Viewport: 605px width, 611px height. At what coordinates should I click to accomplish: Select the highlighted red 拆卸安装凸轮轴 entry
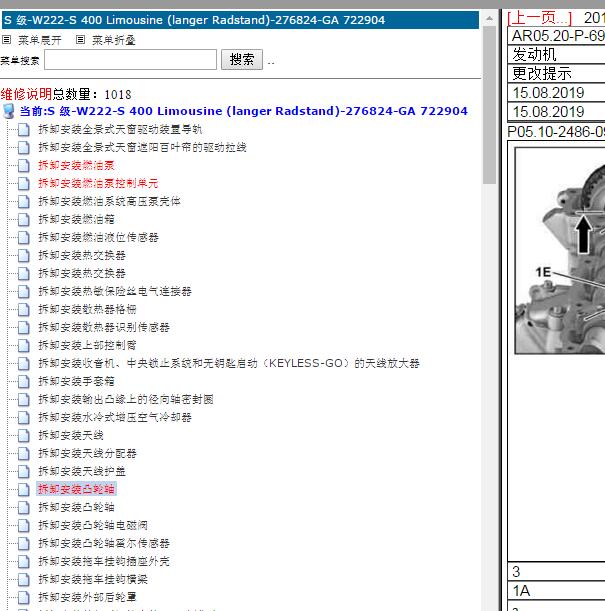(76, 489)
